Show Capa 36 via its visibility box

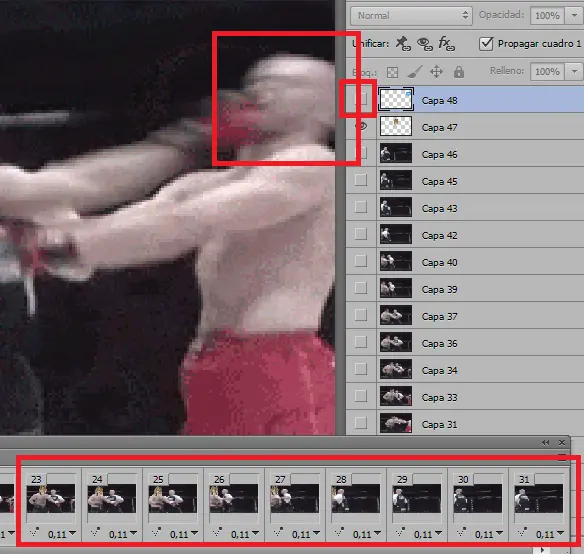click(x=361, y=342)
